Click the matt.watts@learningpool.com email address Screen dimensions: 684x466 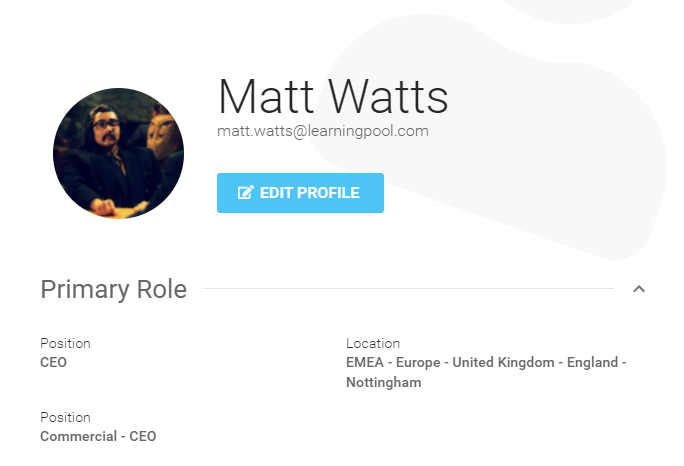tap(323, 131)
